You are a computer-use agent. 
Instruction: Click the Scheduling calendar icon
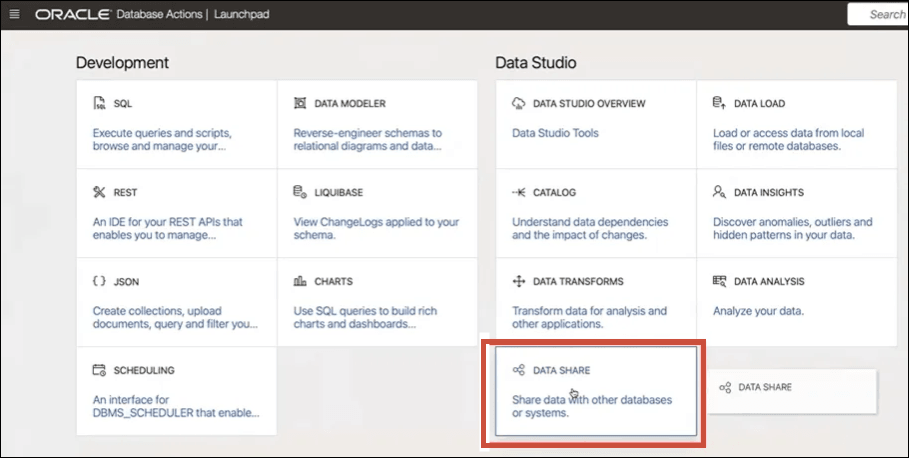pos(99,370)
